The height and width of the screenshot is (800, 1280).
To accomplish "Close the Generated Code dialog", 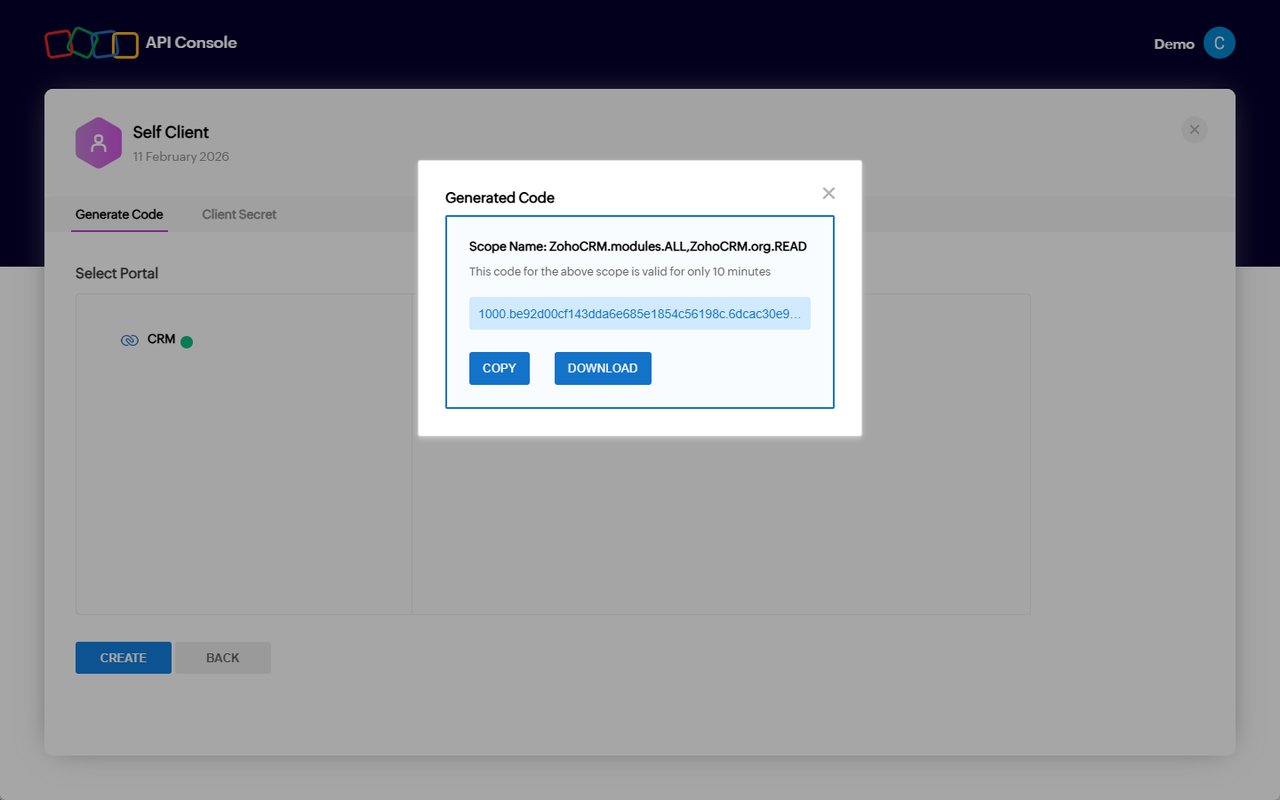I will (828, 194).
